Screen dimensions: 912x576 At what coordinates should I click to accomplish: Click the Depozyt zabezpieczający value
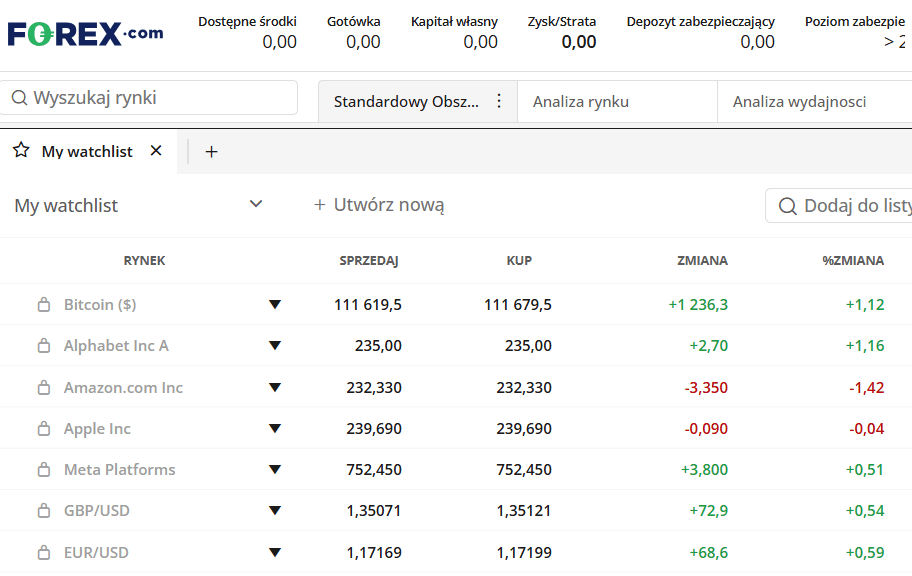tap(757, 42)
